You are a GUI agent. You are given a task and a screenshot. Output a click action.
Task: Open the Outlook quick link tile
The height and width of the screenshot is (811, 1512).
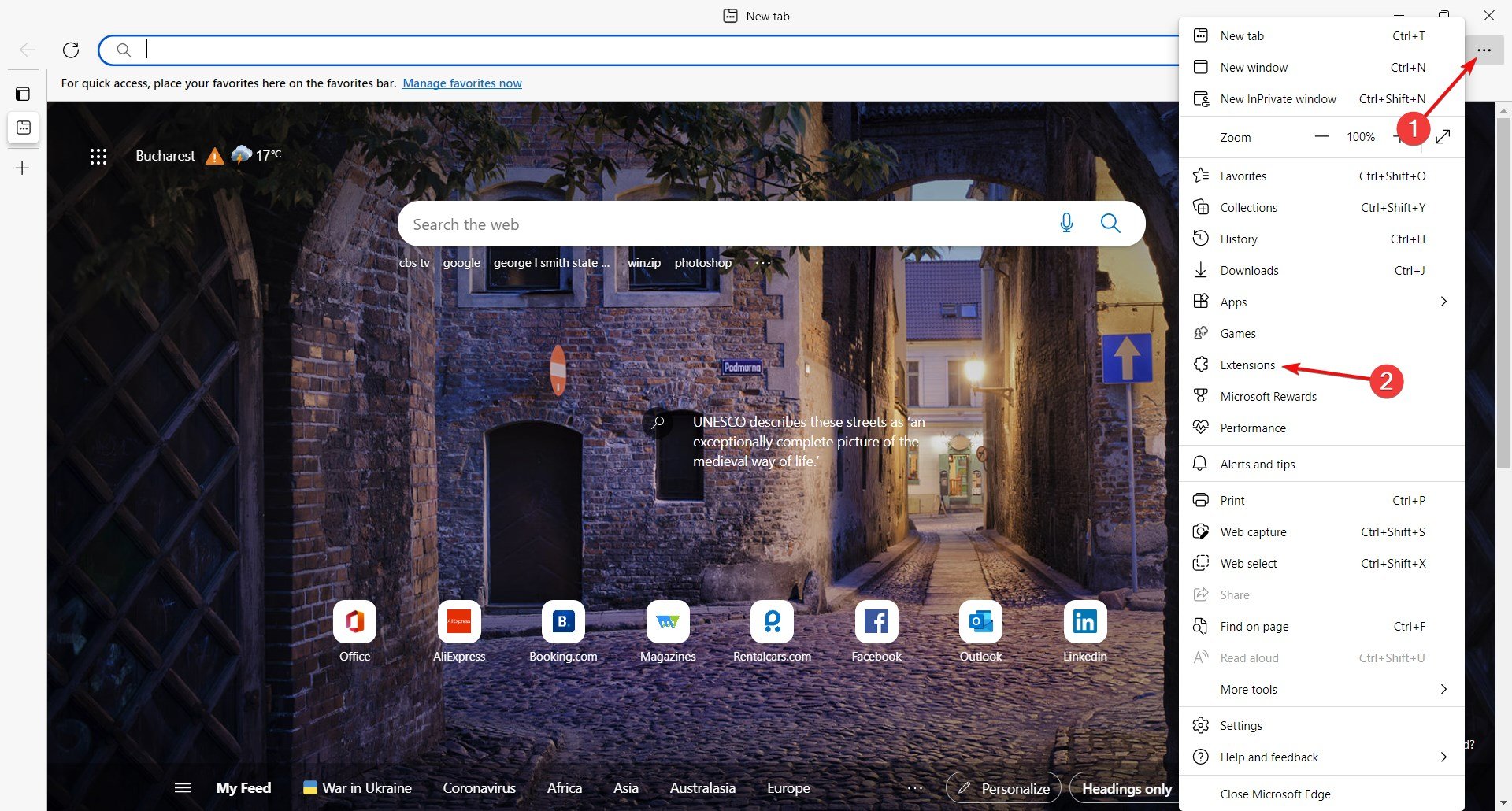980,632
